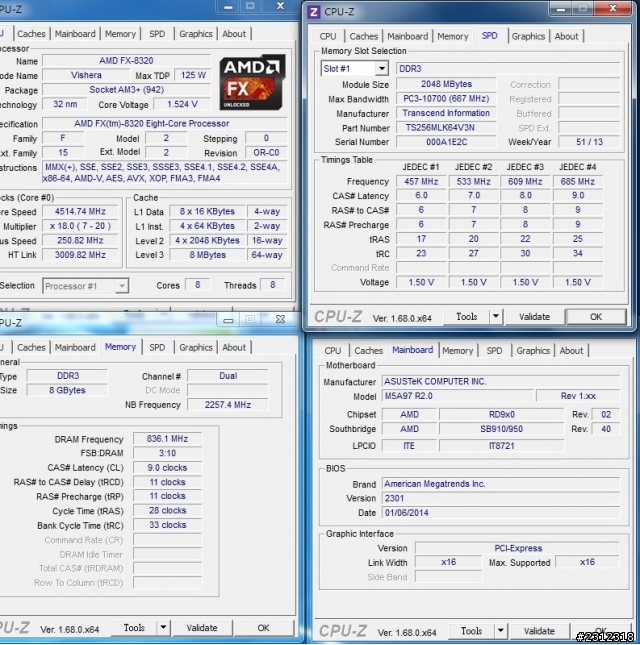Image resolution: width=640 pixels, height=645 pixels.
Task: Open Memory tab in the motherboard window
Action: click(x=457, y=350)
